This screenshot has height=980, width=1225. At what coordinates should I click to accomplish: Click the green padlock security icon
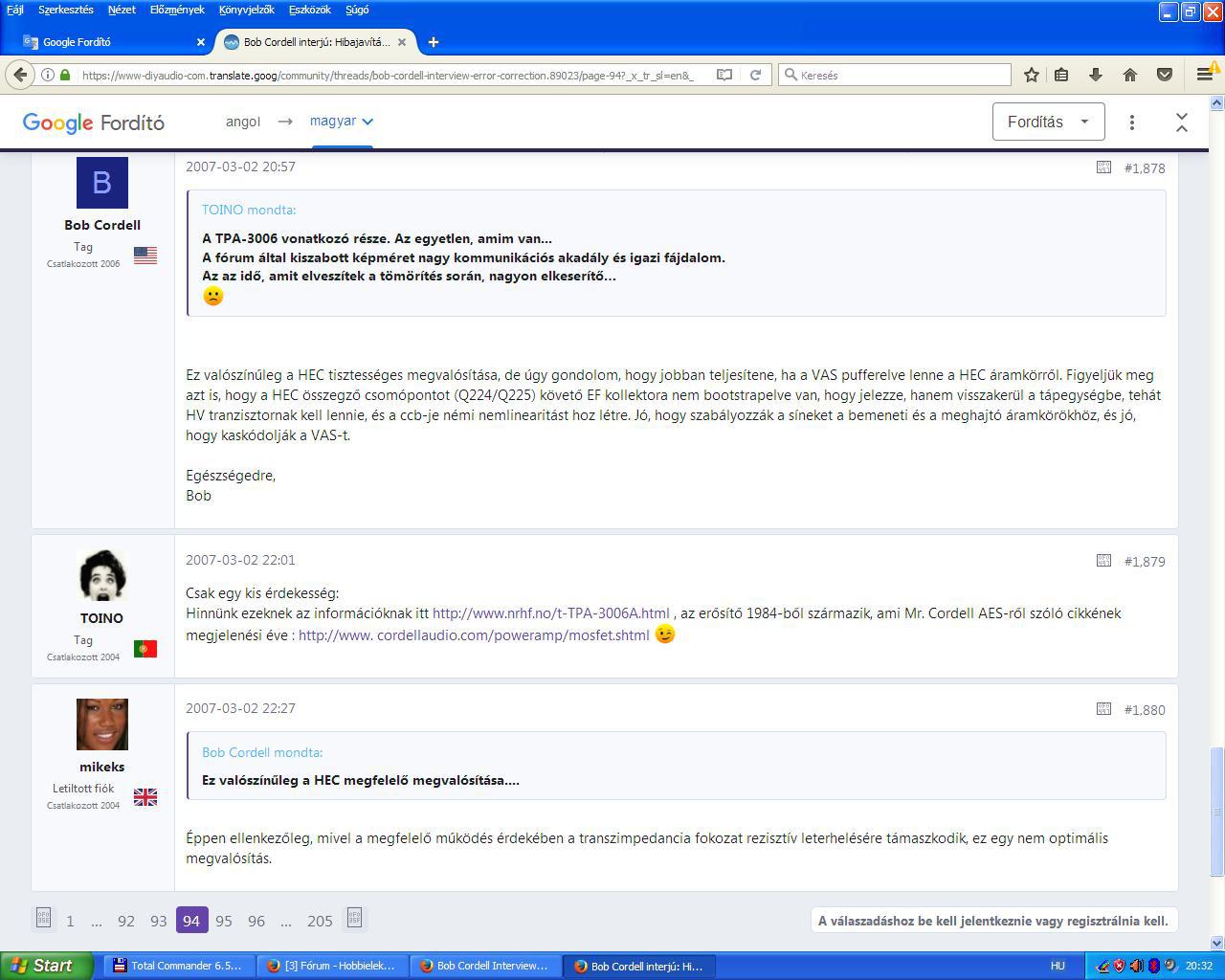point(65,75)
